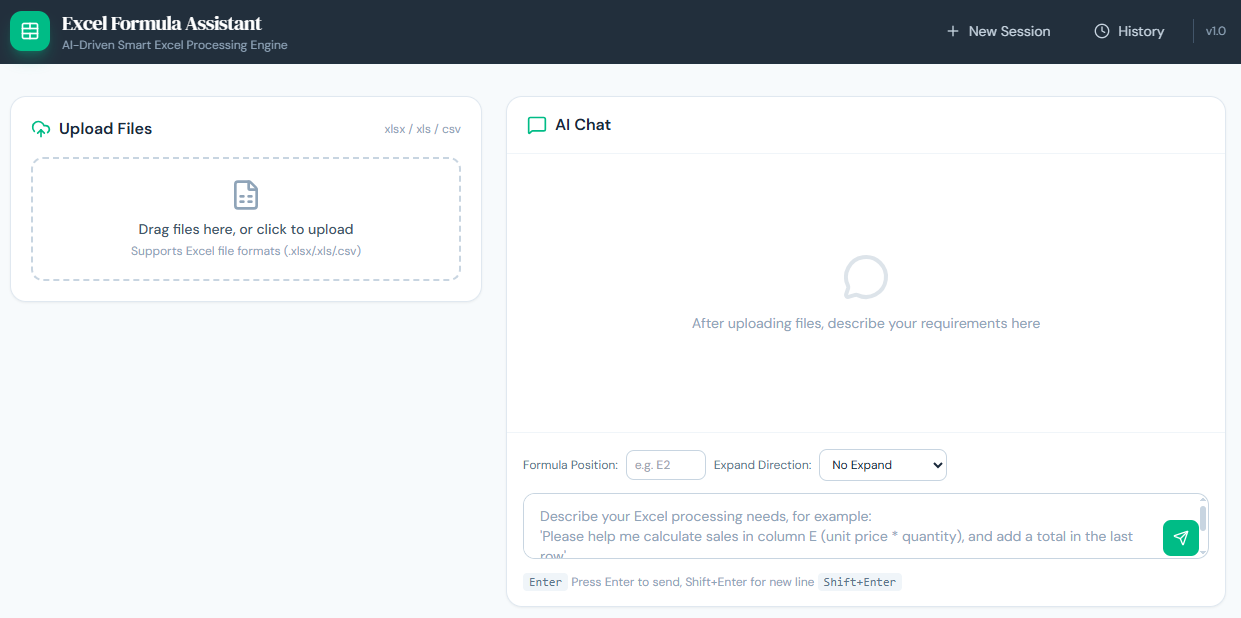Click the large speech bubble placeholder icon

tap(866, 277)
